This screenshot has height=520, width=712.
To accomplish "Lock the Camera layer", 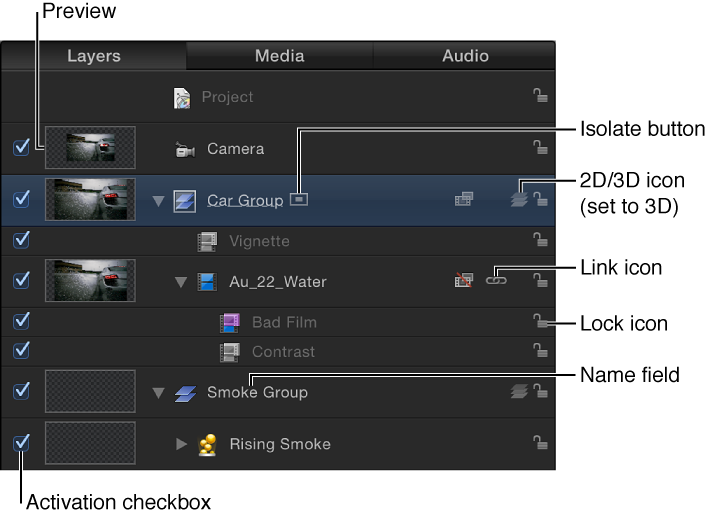I will coord(540,147).
